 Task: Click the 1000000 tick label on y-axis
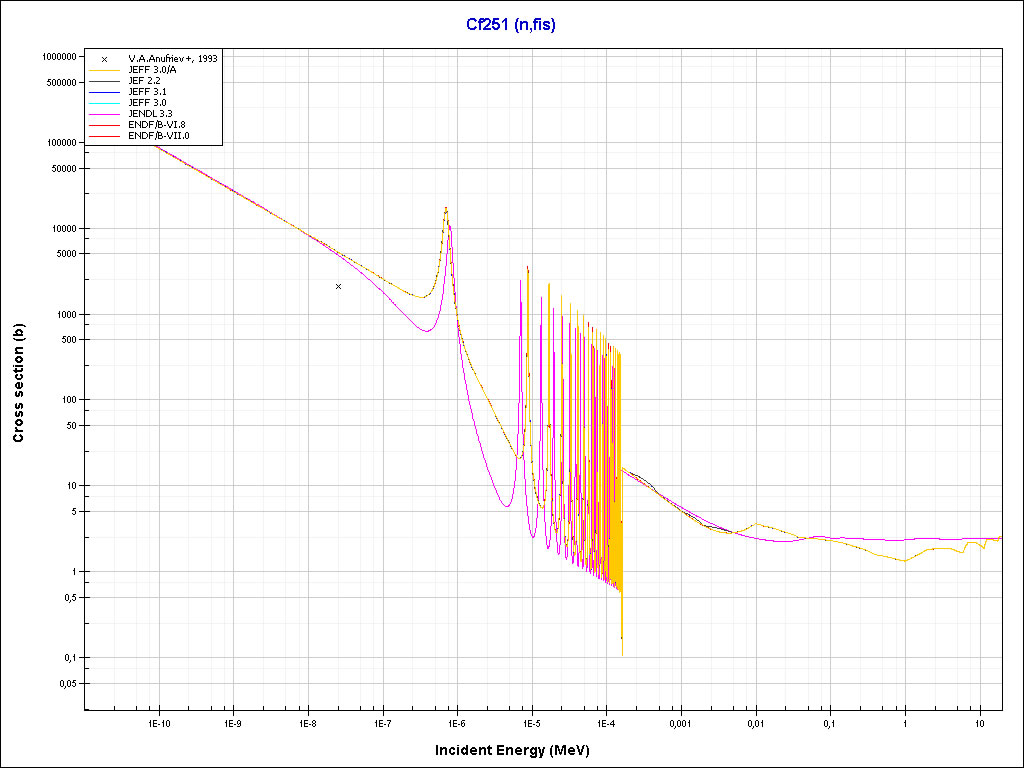coord(55,57)
